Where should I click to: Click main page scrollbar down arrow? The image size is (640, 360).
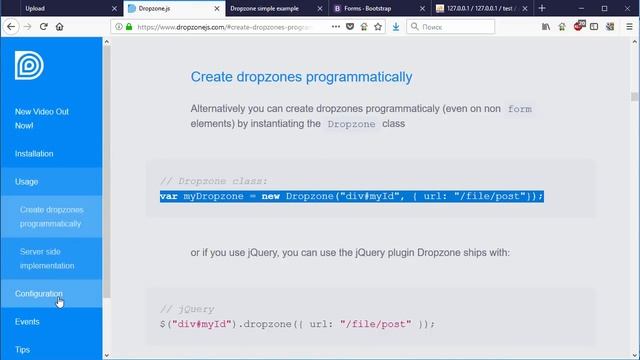(x=634, y=356)
